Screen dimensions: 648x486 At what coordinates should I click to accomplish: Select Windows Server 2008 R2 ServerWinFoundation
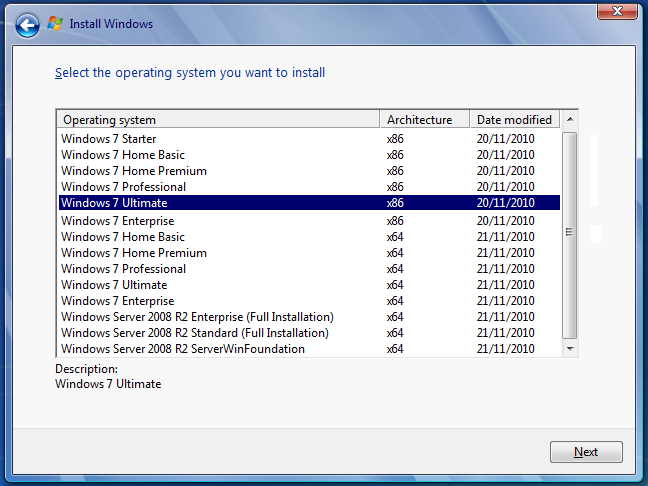pos(309,349)
